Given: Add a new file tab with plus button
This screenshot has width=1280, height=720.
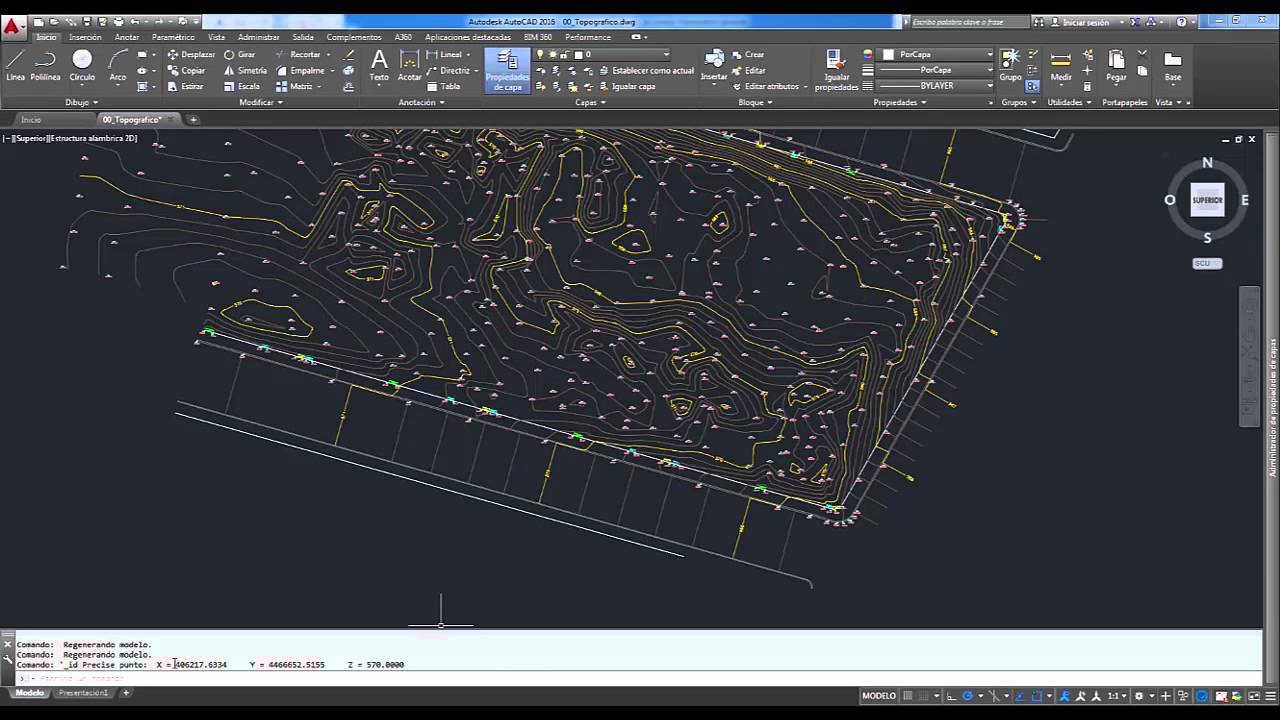Looking at the screenshot, I should 193,120.
